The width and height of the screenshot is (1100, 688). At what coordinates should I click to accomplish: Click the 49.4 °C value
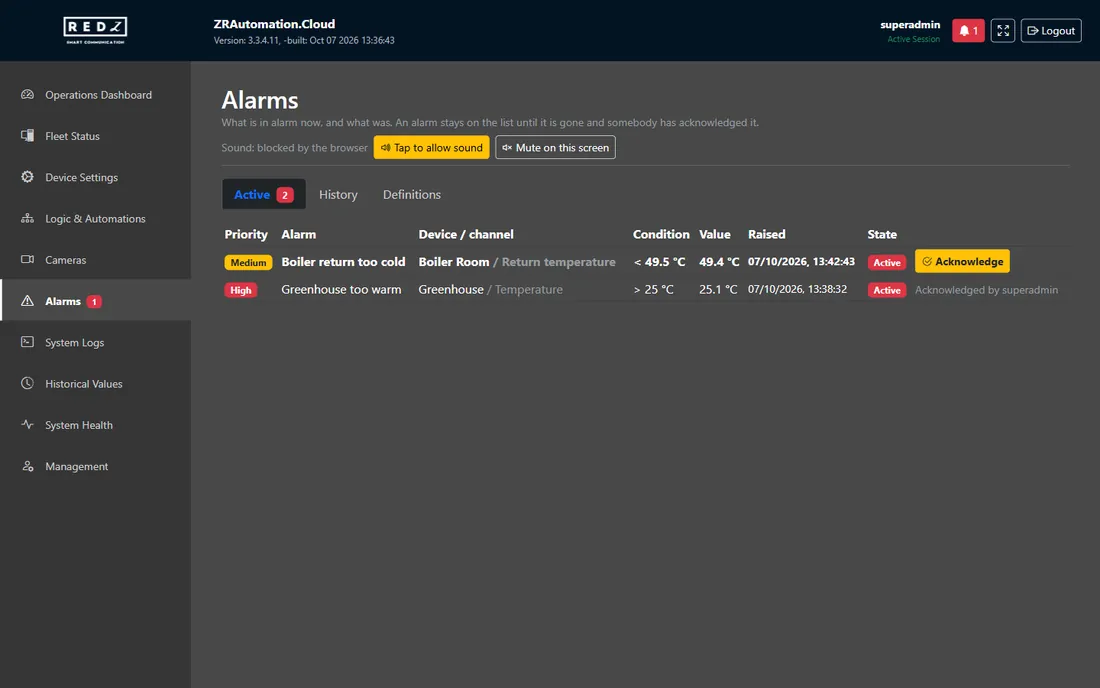719,262
